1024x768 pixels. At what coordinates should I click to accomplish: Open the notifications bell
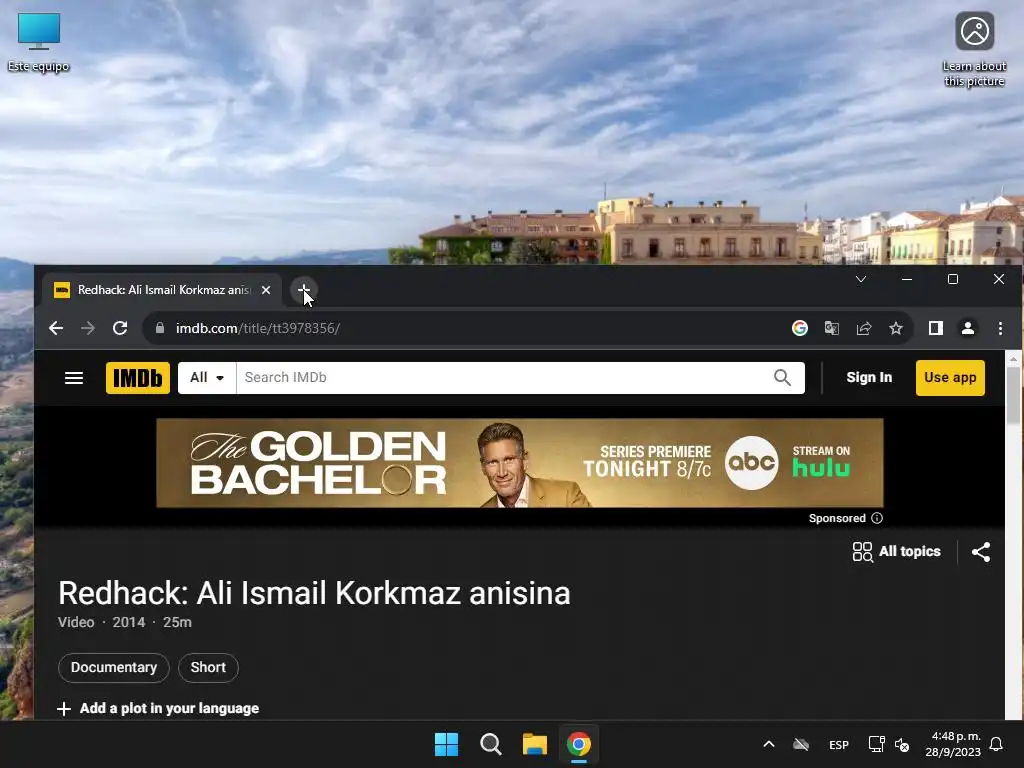(x=996, y=744)
